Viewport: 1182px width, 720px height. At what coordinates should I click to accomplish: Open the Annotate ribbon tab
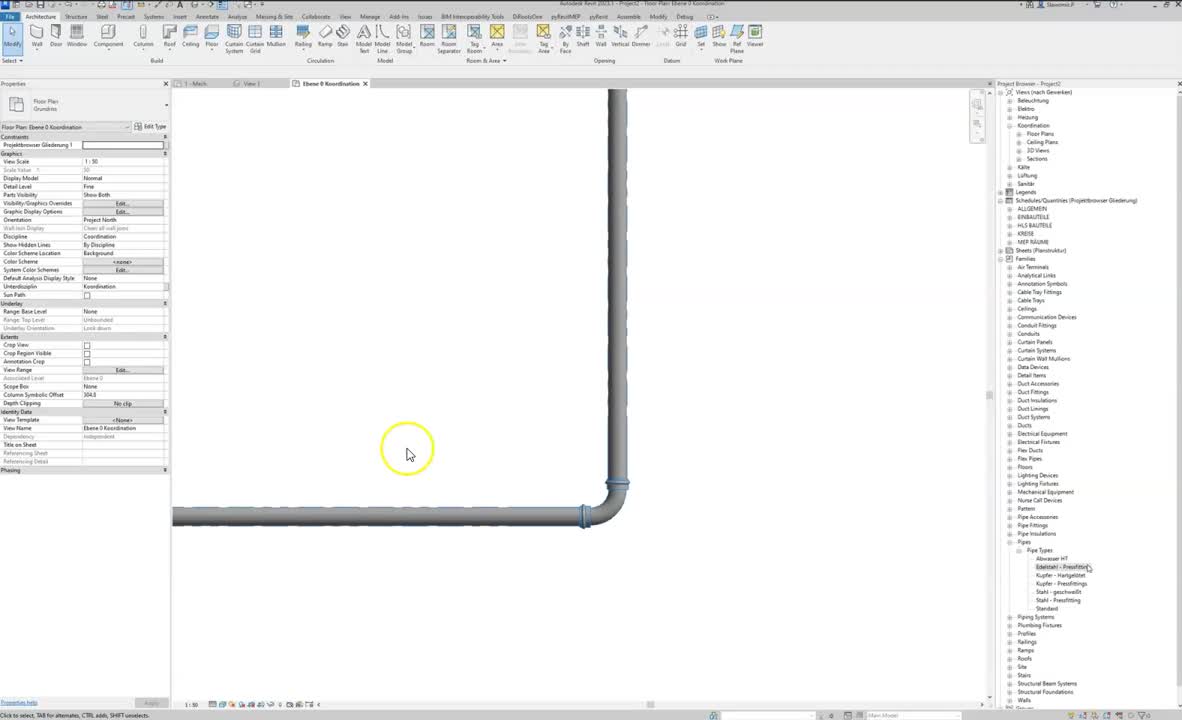(206, 16)
